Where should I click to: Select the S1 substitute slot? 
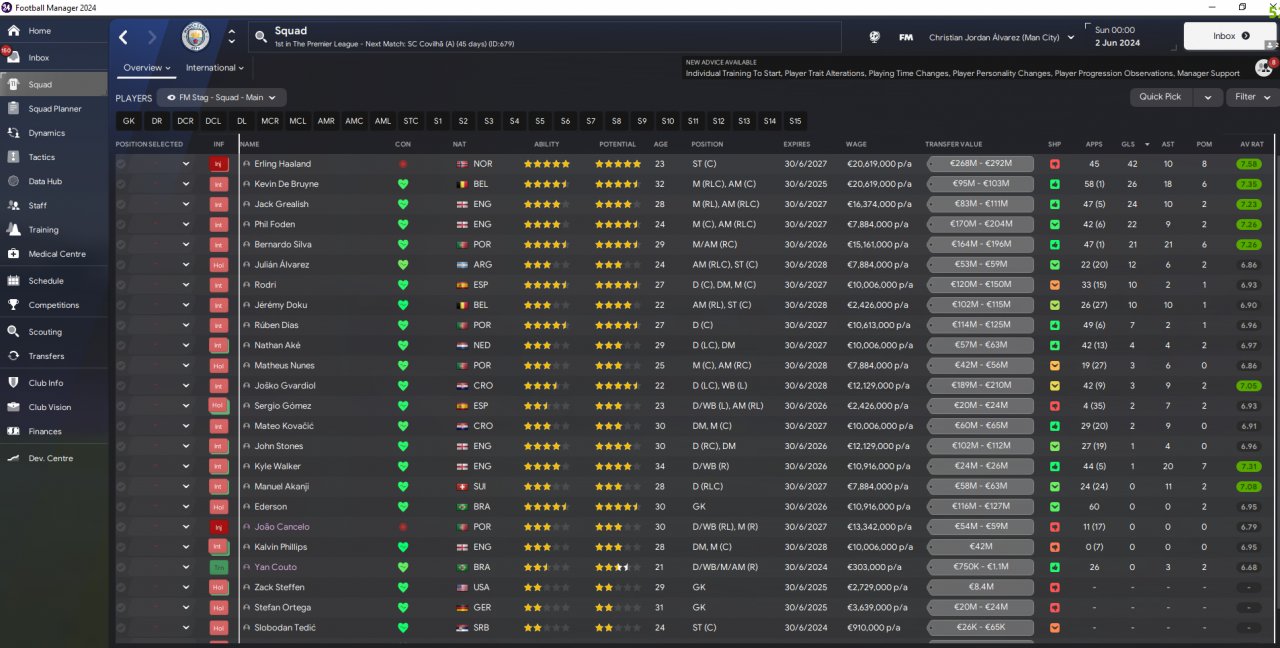pyautogui.click(x=438, y=121)
